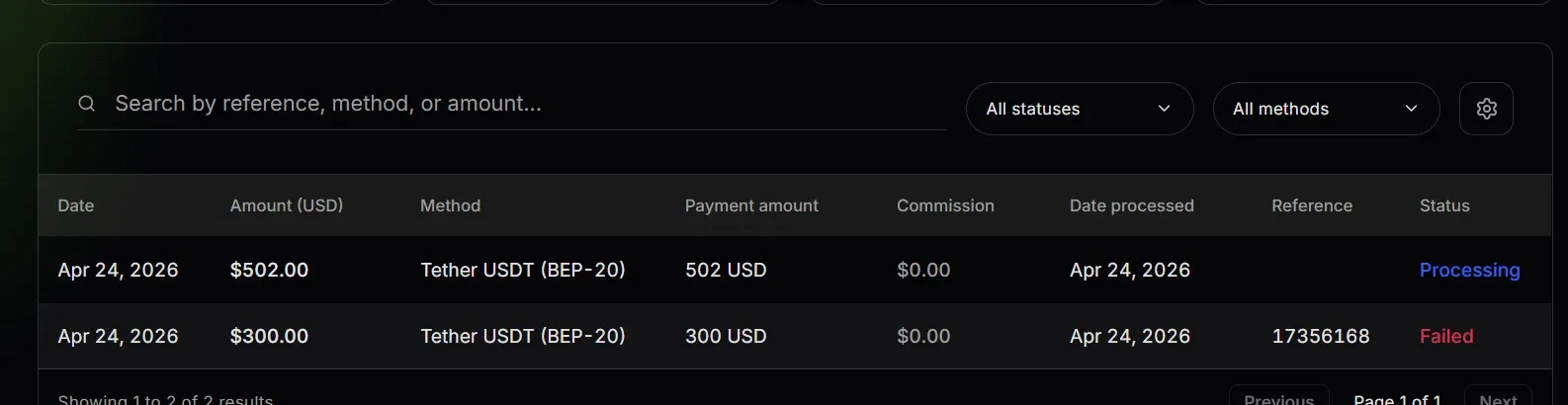Select the $300.00 transaction row
Viewport: 1568px width, 405px height.
(269, 336)
